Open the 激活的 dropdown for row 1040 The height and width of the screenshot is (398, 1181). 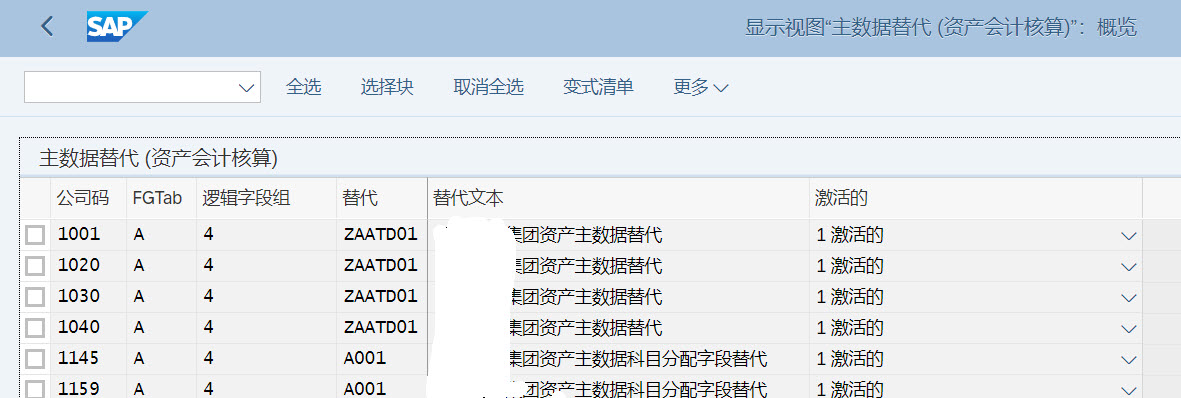pos(1128,329)
